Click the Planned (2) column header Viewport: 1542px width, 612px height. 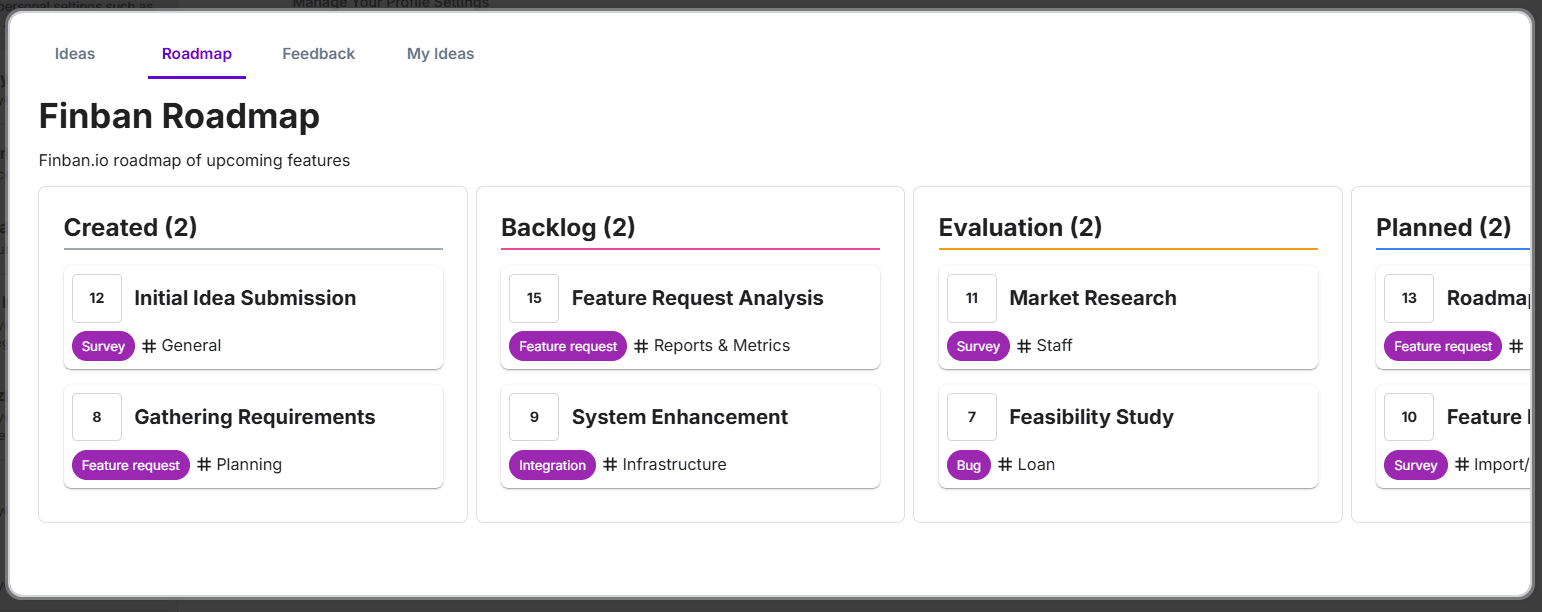point(1443,228)
